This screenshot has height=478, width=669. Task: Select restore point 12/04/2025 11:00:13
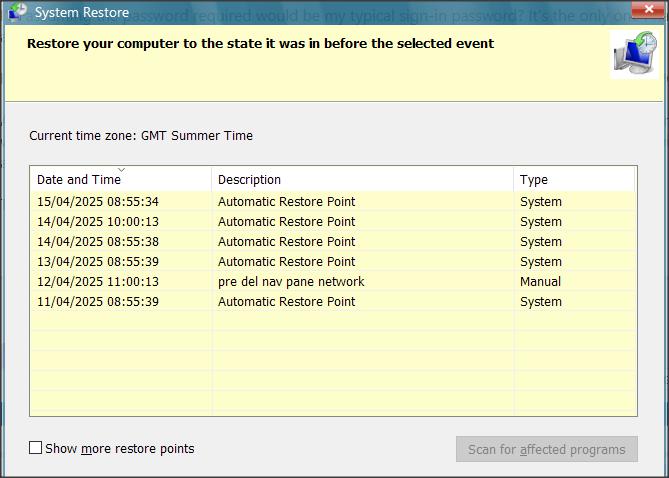[x=333, y=282]
